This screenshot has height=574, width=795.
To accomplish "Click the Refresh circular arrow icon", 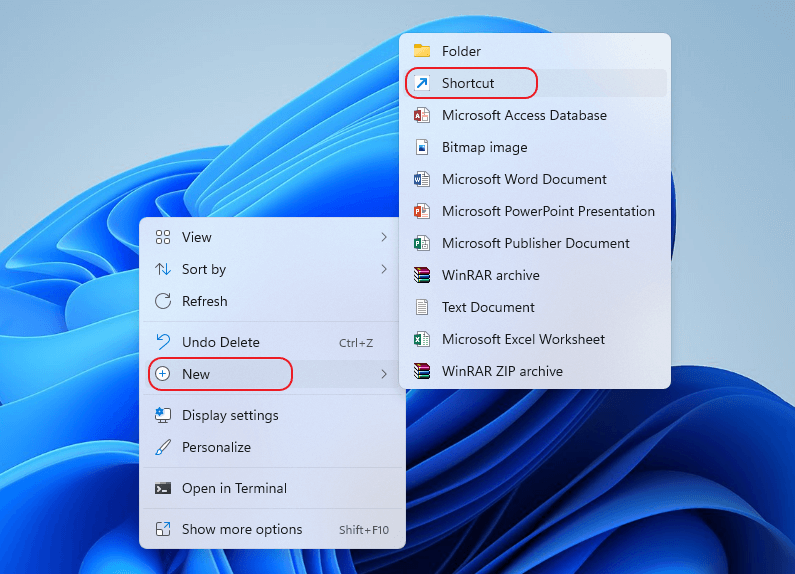I will point(163,301).
